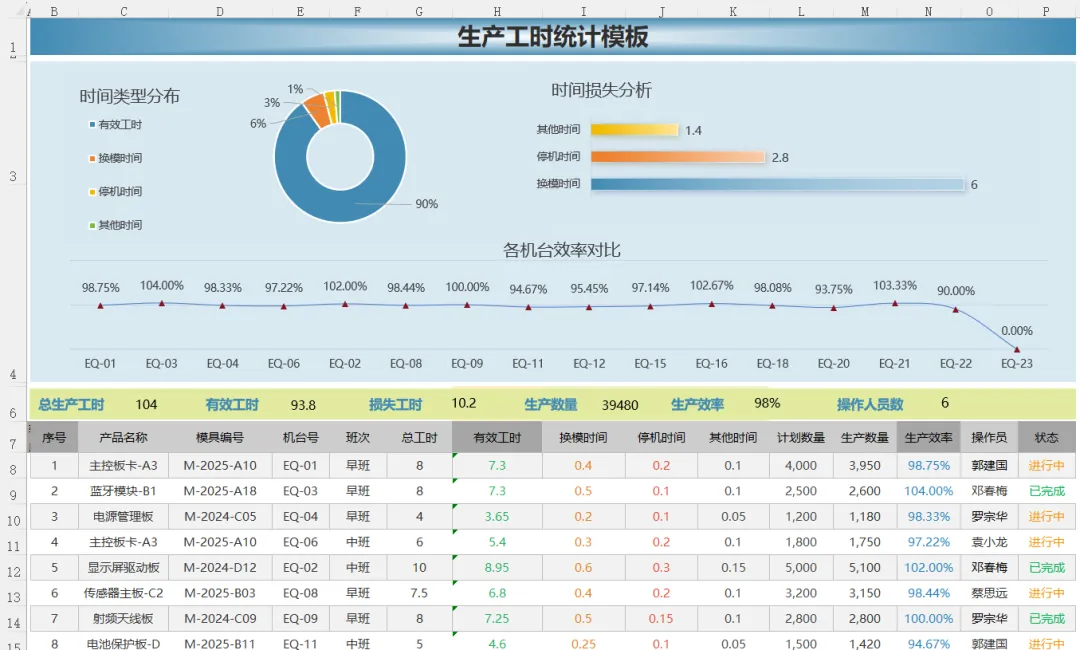
Task: Click the 停机时间 orange bar
Action: (x=678, y=157)
